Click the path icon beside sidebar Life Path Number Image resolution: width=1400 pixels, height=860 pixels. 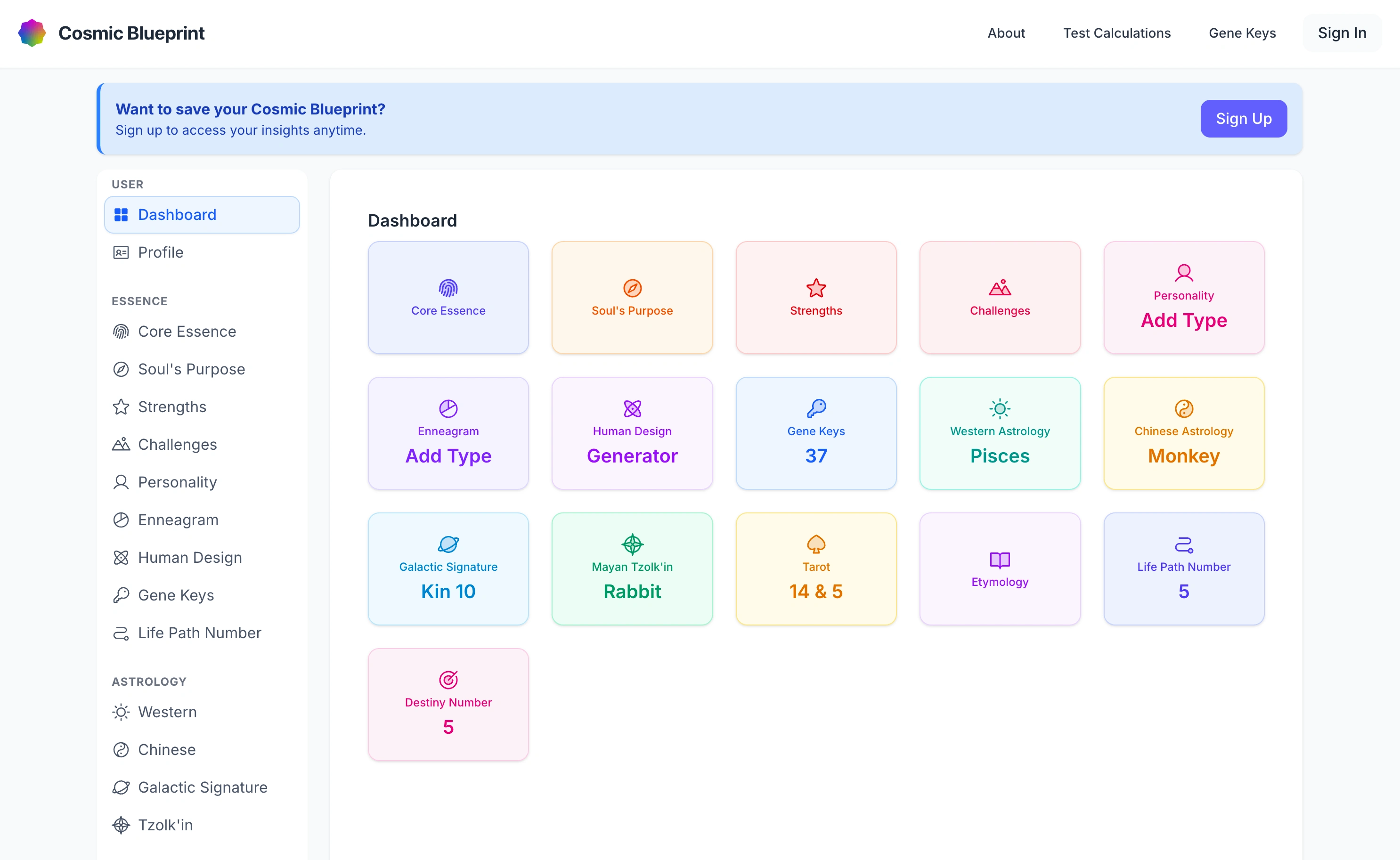pos(121,633)
